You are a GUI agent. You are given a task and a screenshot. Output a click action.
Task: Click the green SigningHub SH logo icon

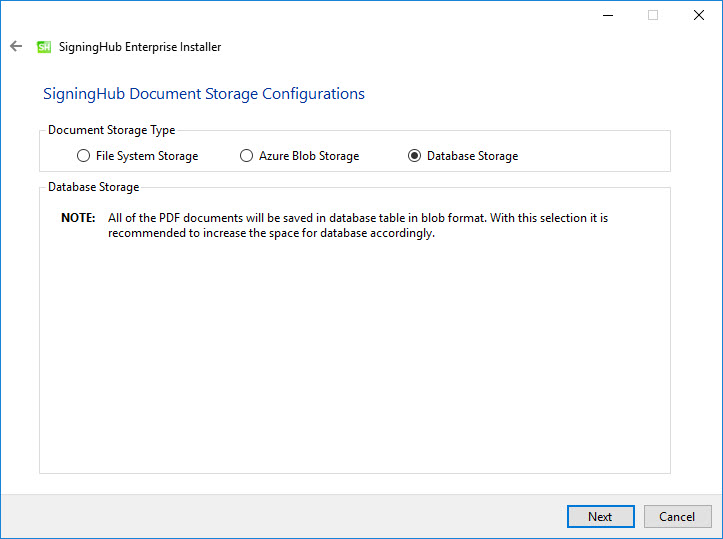(44, 47)
